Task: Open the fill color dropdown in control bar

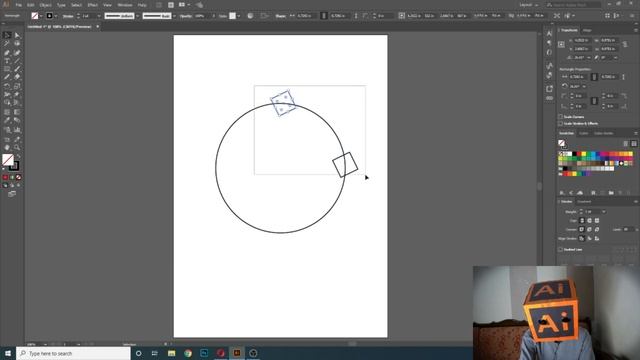Action: pyautogui.click(x=41, y=16)
